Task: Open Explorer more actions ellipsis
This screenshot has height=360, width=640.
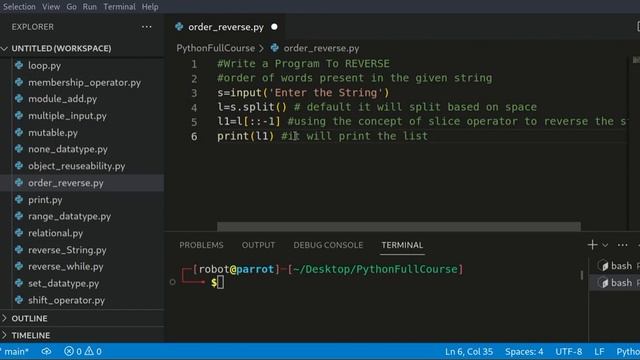Action: 147,27
